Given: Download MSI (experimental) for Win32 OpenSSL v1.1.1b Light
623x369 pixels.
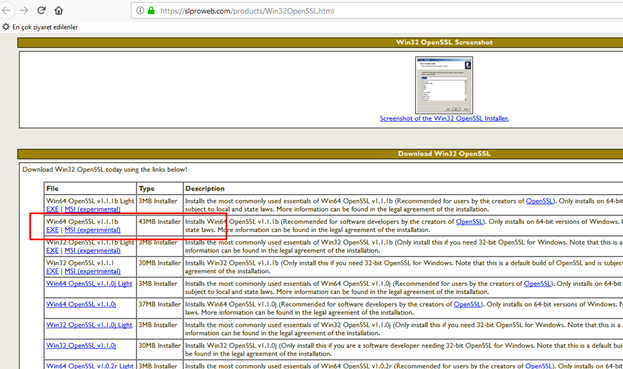Looking at the screenshot, I should tap(93, 251).
